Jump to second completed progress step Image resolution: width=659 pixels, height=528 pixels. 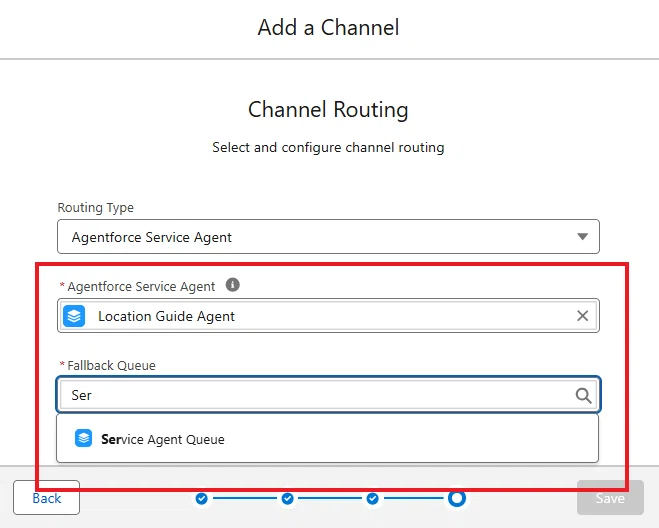point(287,499)
